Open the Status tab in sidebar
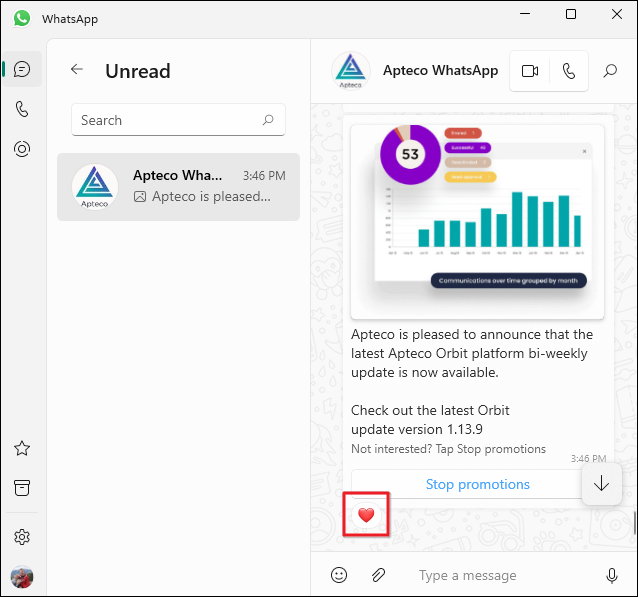 coord(22,149)
